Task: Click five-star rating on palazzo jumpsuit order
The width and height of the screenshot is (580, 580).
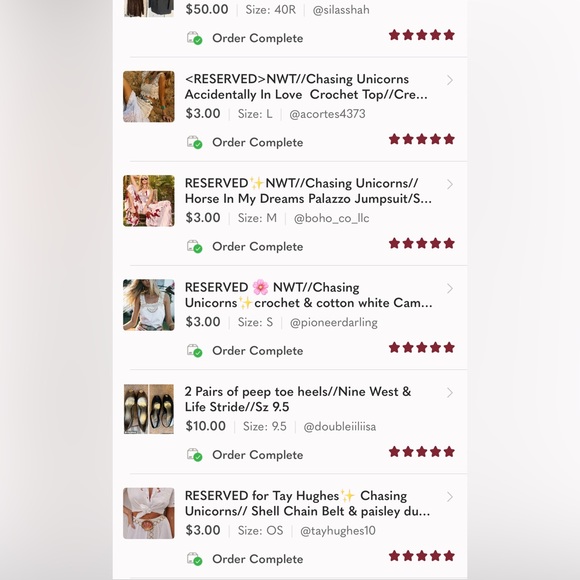Action: [422, 244]
